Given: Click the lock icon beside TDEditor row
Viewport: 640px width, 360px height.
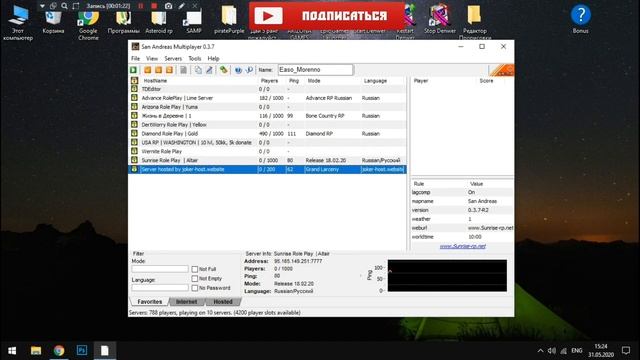Looking at the screenshot, I should coord(134,89).
